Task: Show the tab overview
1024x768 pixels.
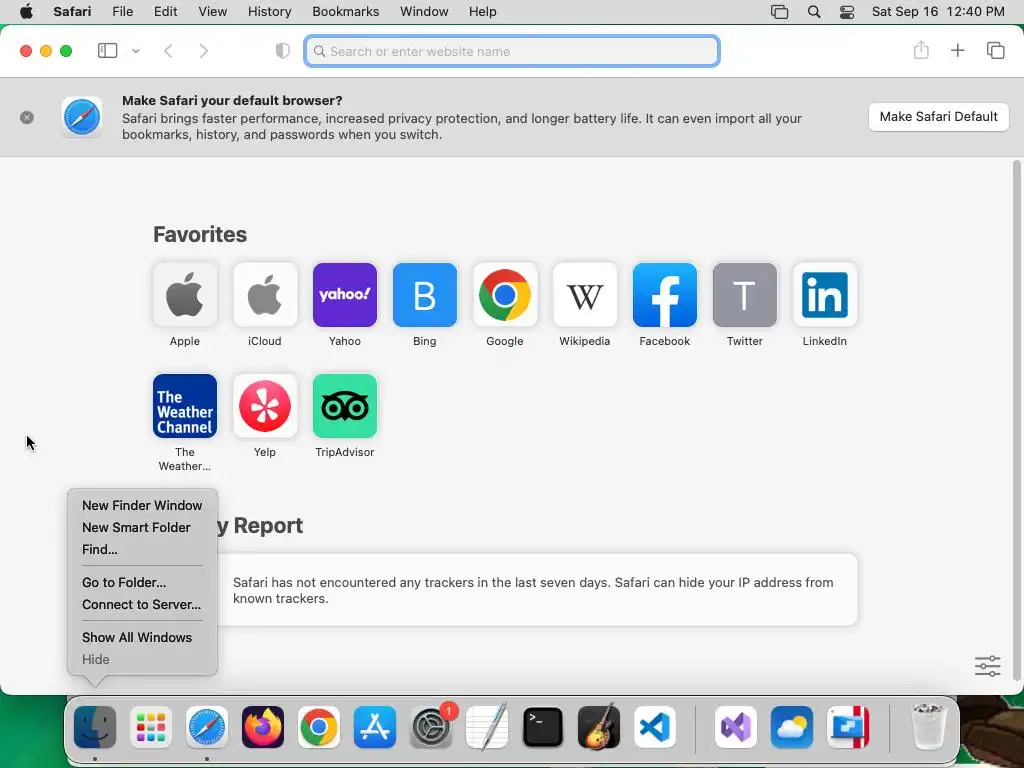Action: (x=995, y=50)
